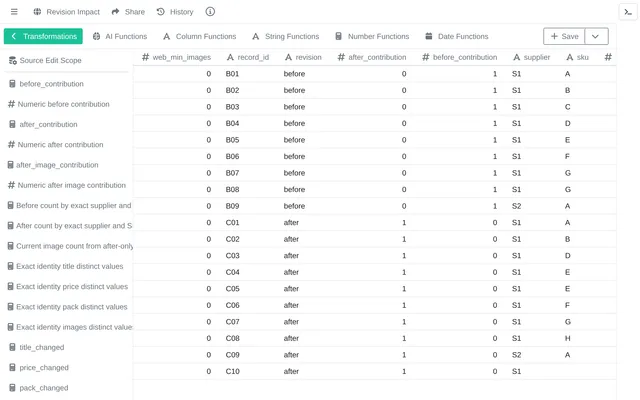Screen dimensions: 640x400
Task: Click the Source Edit Scope database icon
Action: coord(13,60)
